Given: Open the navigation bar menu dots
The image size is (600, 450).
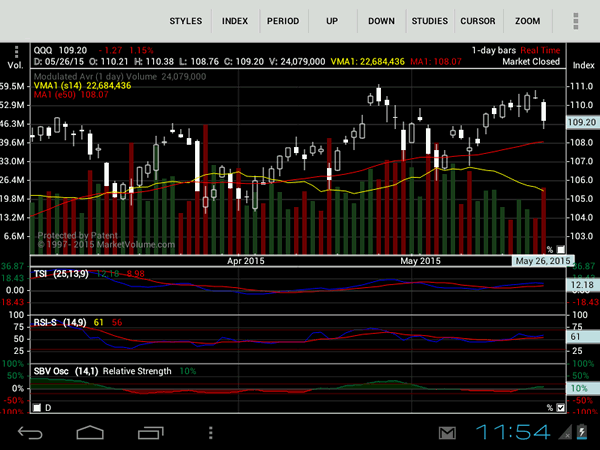Looking at the screenshot, I should [x=210, y=433].
